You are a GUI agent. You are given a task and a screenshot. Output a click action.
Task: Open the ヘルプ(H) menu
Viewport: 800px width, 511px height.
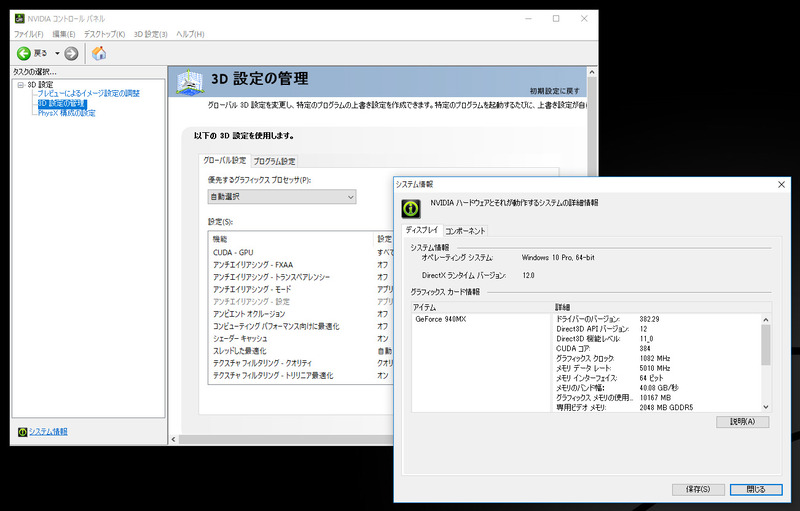pyautogui.click(x=190, y=34)
